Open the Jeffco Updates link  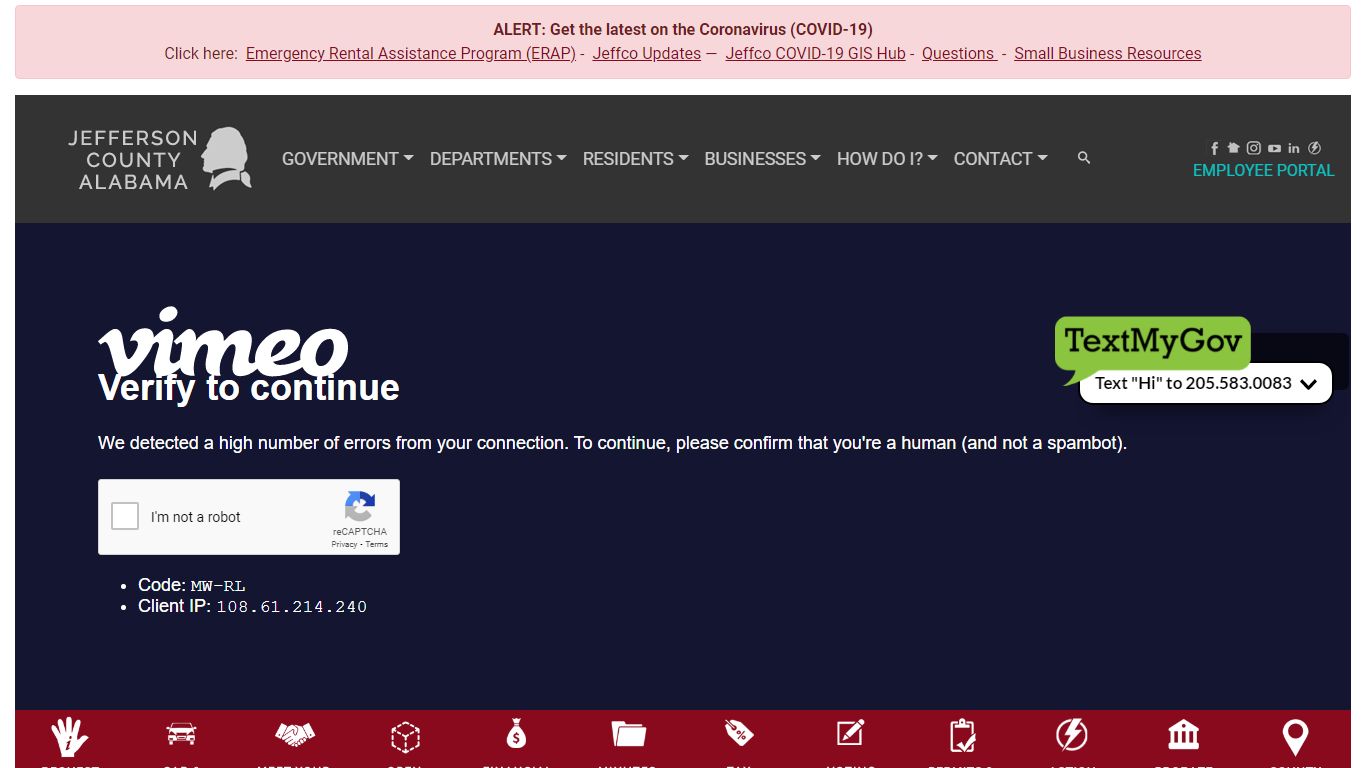pyautogui.click(x=647, y=54)
